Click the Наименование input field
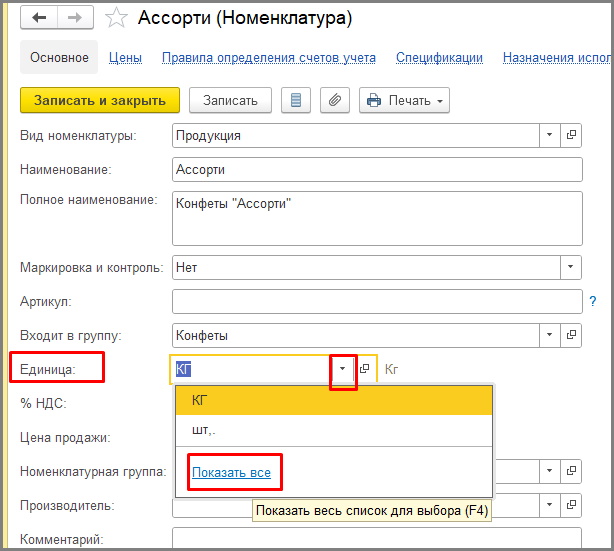Screen dimensions: 614x551 [x=376, y=170]
